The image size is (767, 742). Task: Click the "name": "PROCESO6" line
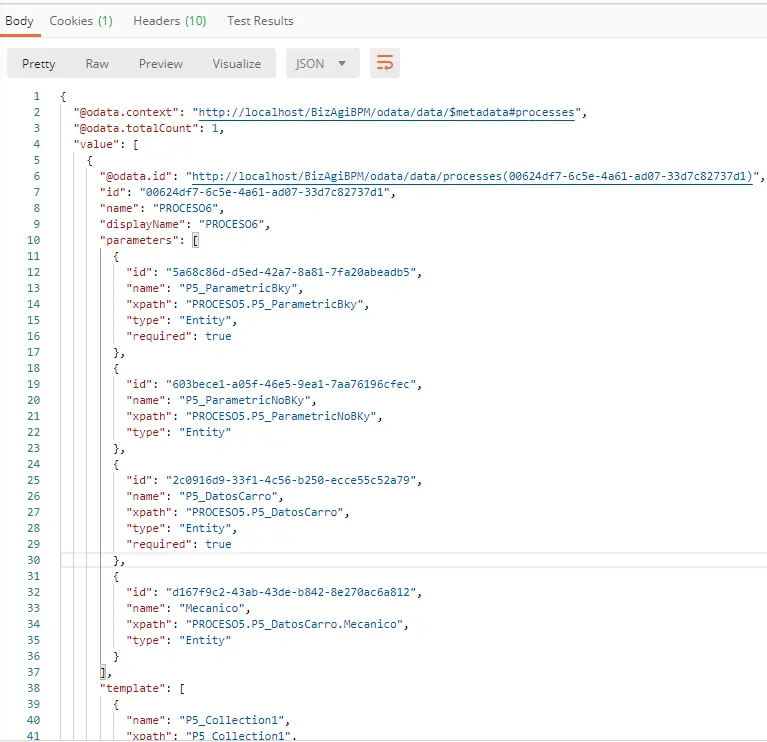tap(162, 208)
